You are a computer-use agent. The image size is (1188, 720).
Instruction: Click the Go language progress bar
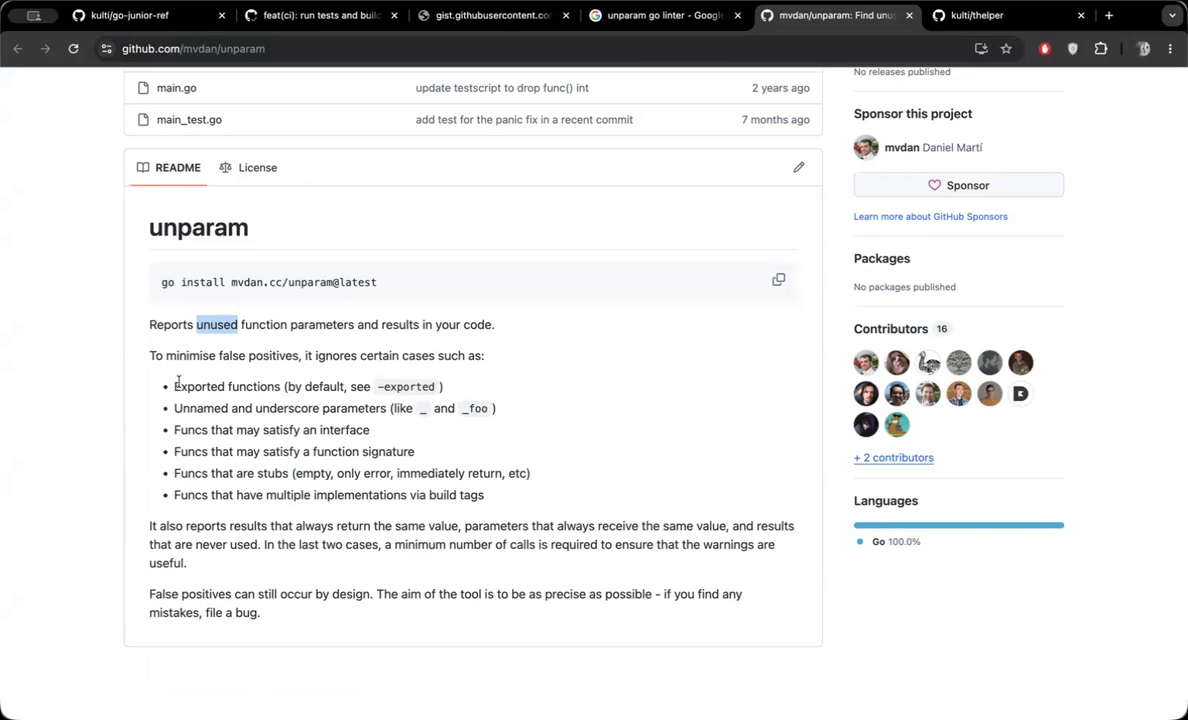point(958,525)
